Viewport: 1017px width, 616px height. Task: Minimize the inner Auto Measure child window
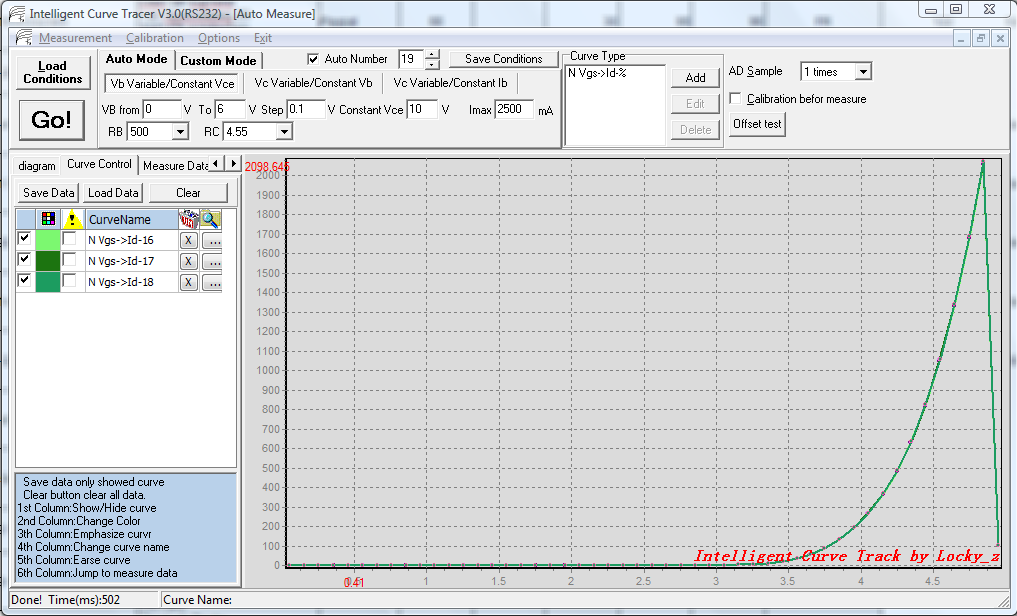tap(961, 39)
